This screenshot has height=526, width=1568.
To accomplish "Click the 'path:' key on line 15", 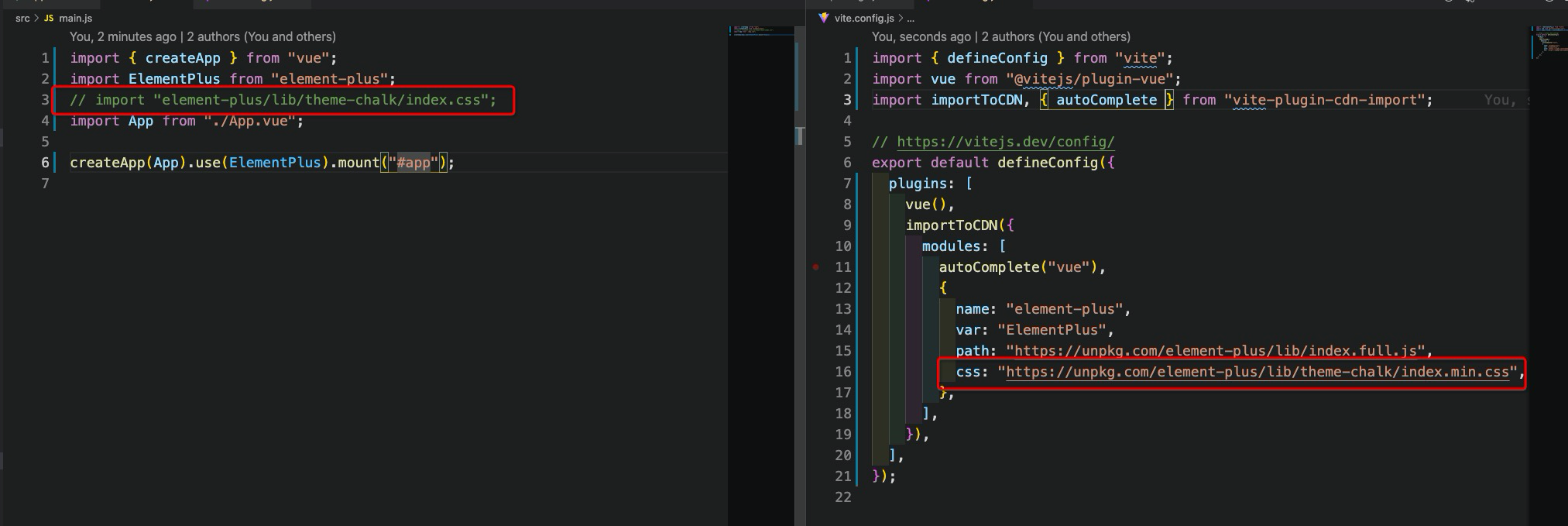I will [976, 351].
